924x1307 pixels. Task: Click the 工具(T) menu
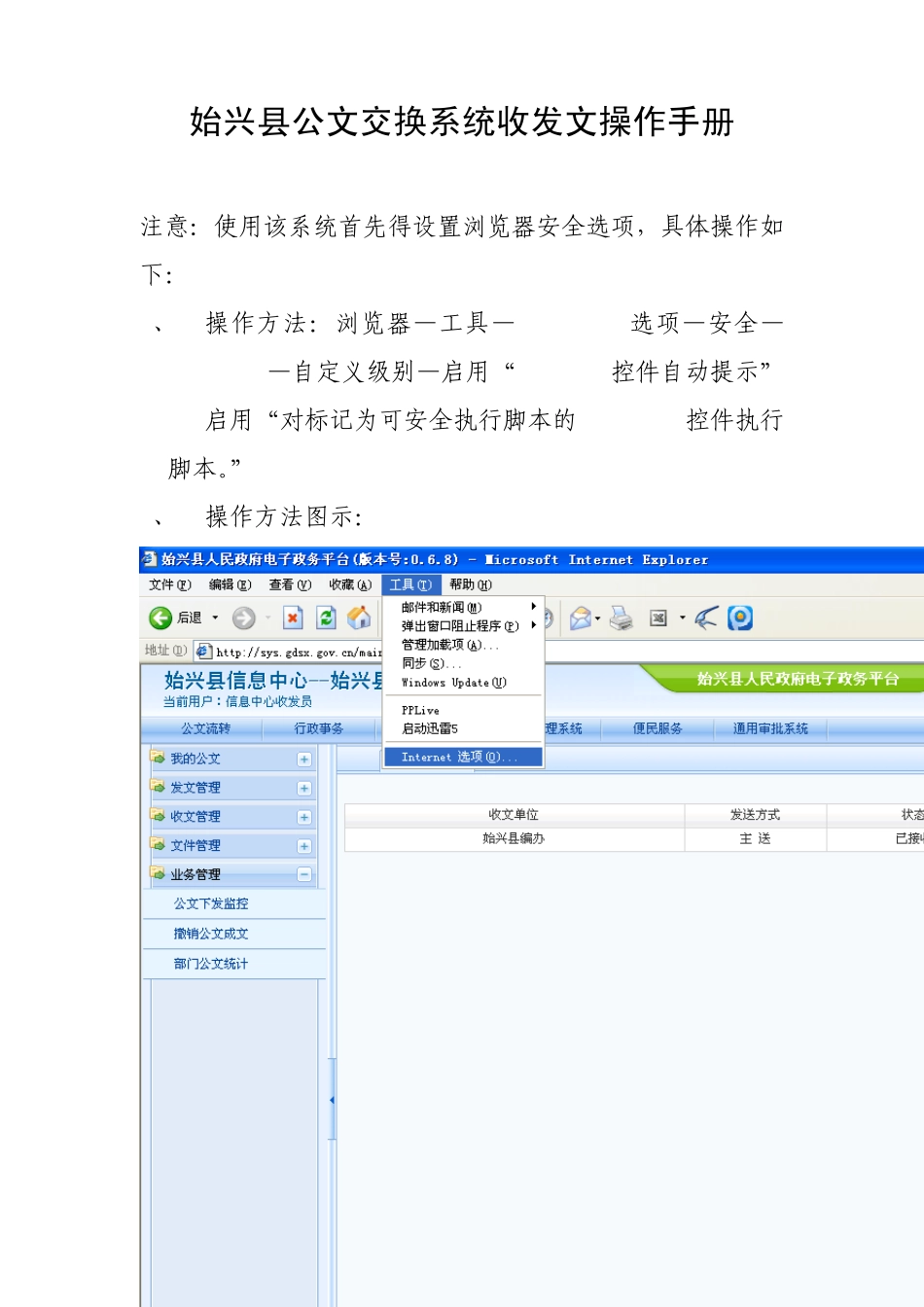click(411, 584)
